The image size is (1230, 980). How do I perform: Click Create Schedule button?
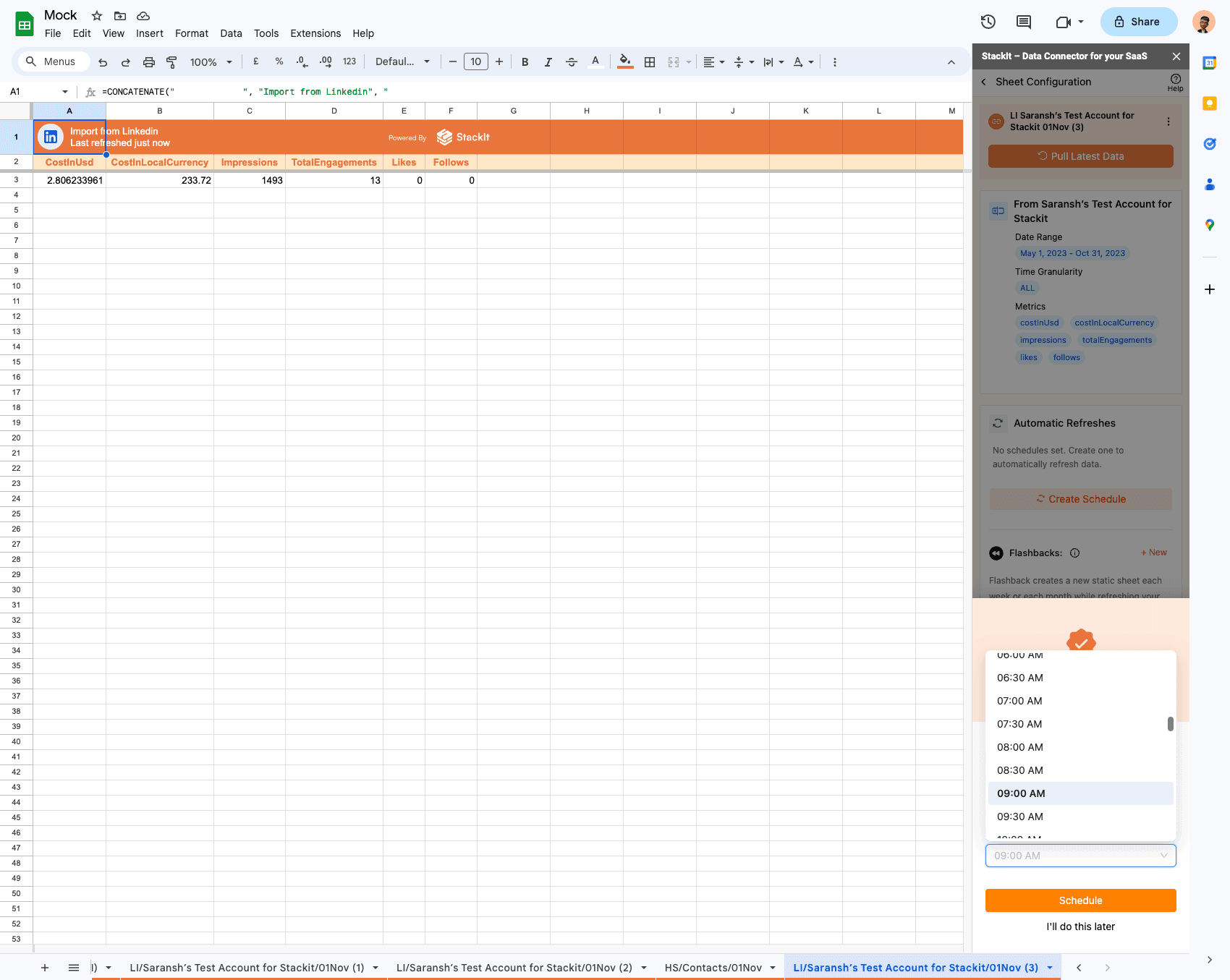click(1081, 499)
